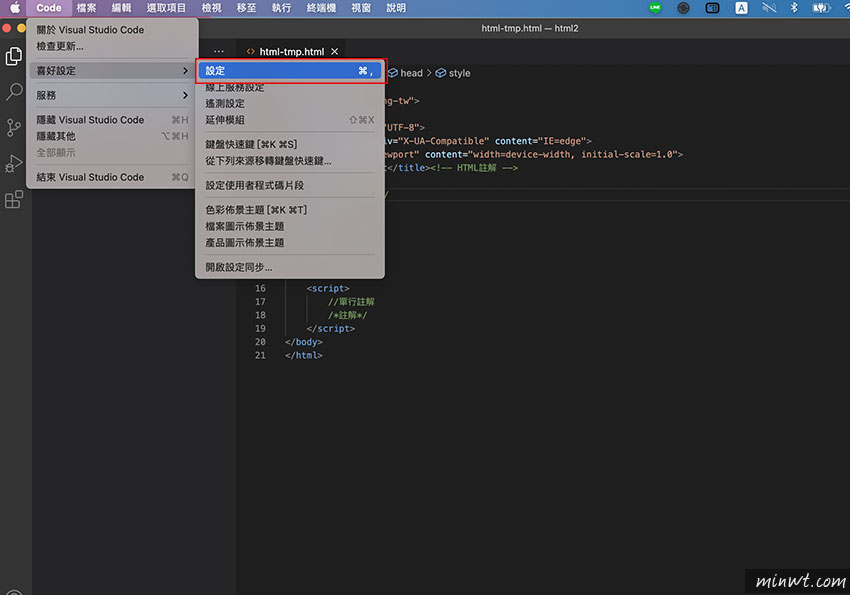The width and height of the screenshot is (850, 595).
Task: Click the round dark status icon beside LINE
Action: pyautogui.click(x=684, y=8)
